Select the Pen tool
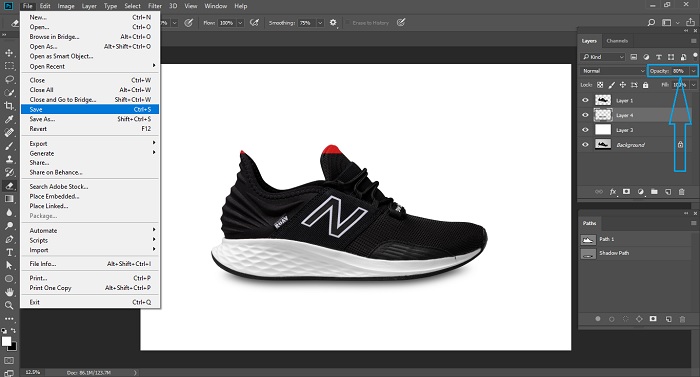The height and width of the screenshot is (377, 700). click(x=9, y=239)
